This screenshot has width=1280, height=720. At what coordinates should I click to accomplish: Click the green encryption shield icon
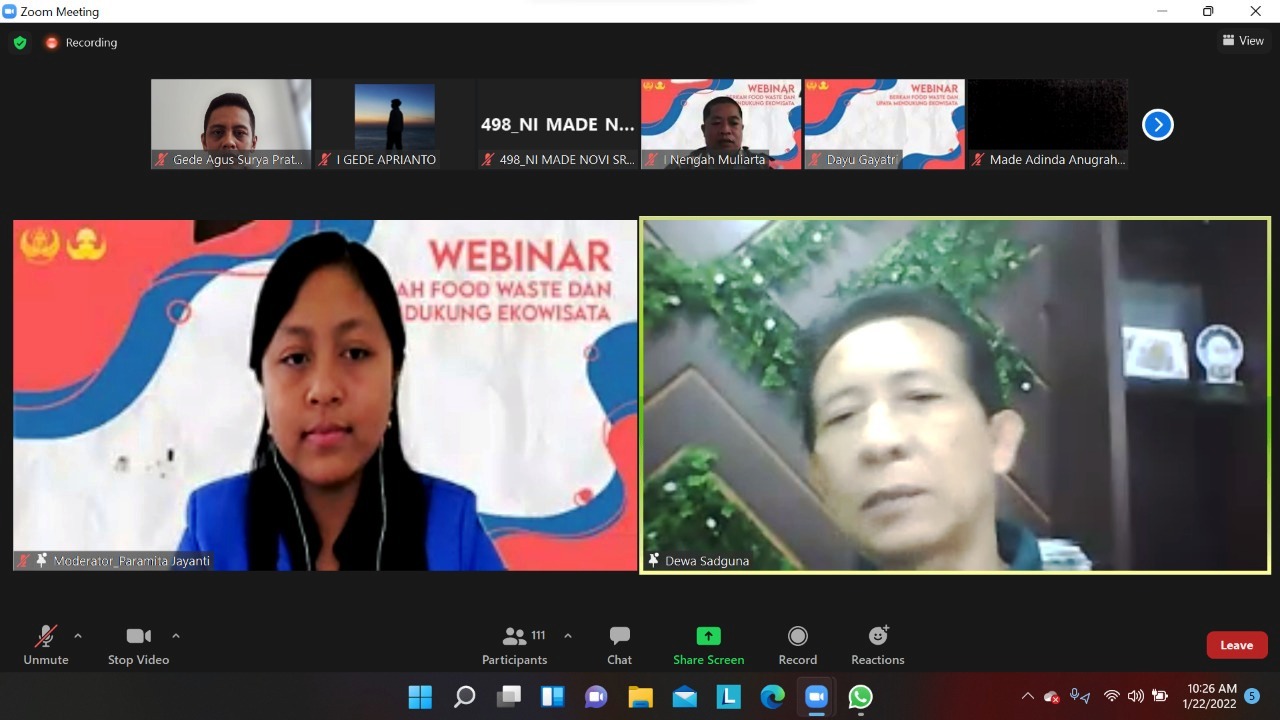(x=20, y=43)
